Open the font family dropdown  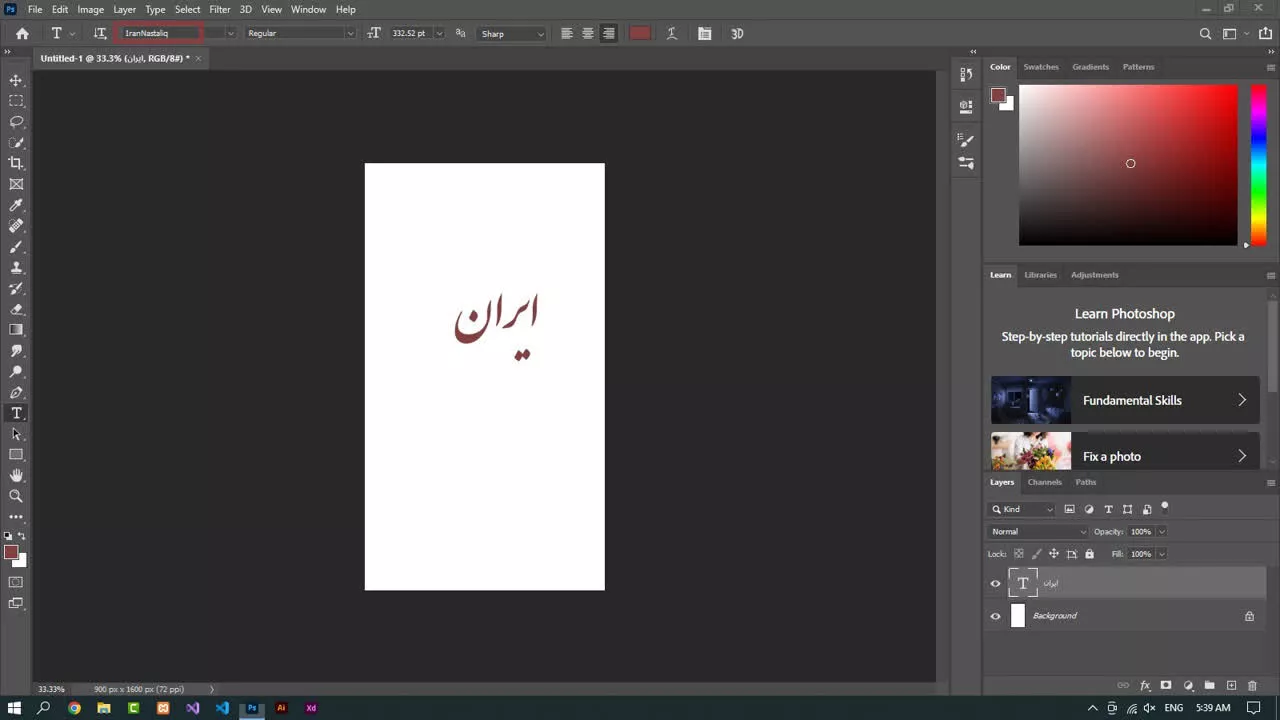pyautogui.click(x=230, y=33)
